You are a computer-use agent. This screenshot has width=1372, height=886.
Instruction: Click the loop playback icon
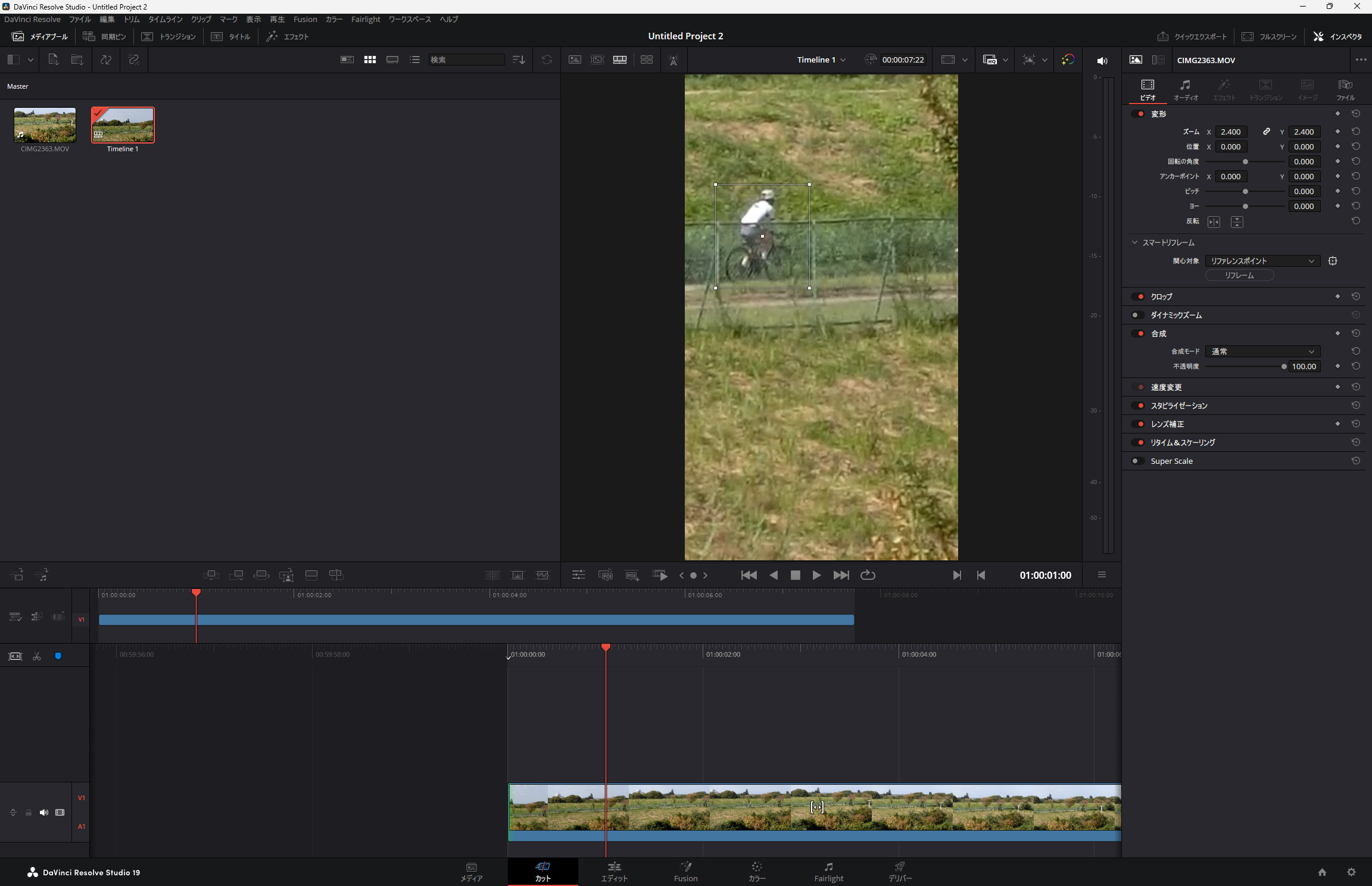(x=868, y=575)
